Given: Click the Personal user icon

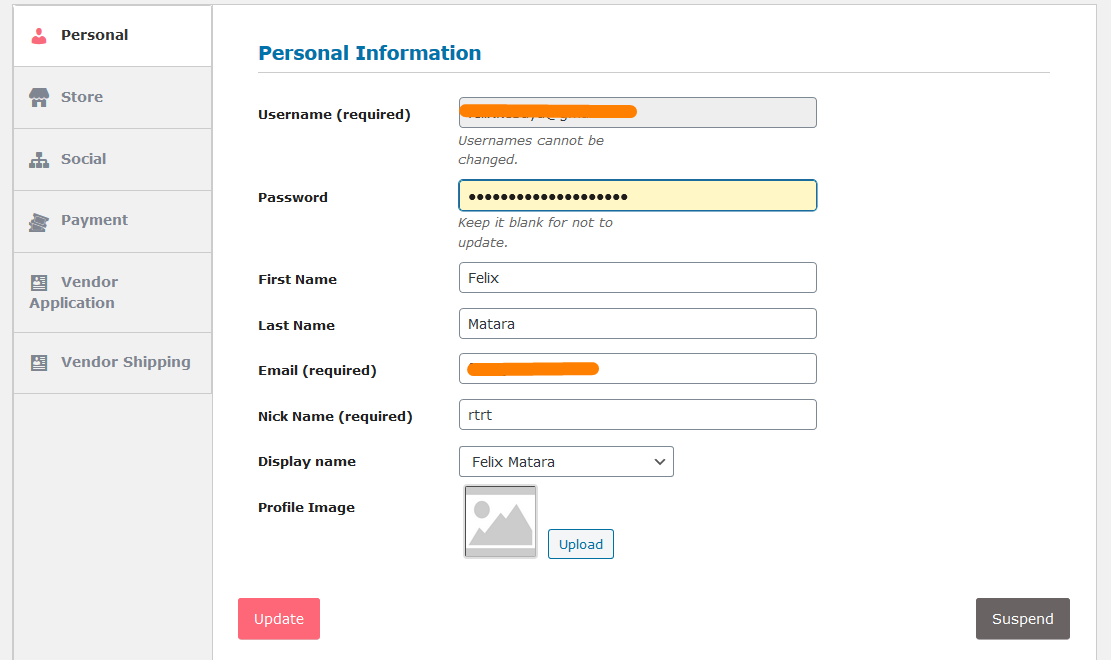Looking at the screenshot, I should [x=39, y=36].
